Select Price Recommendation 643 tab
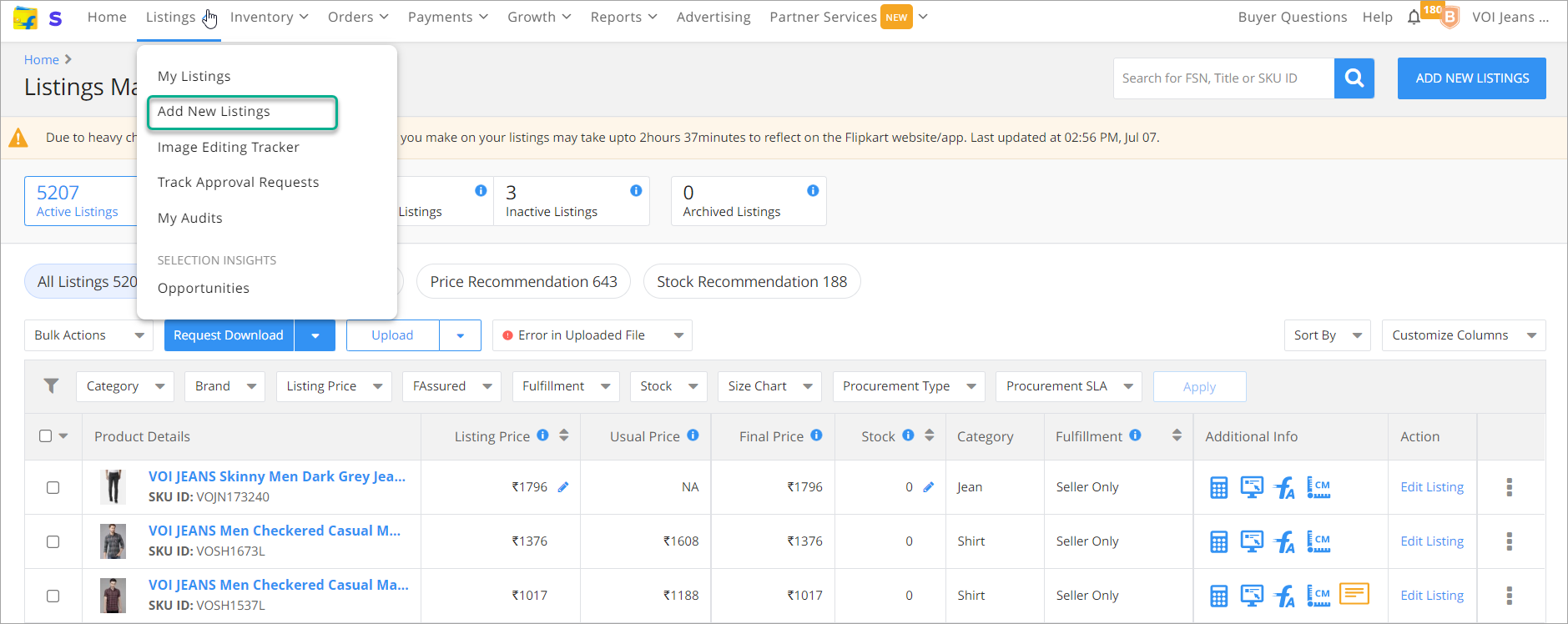 point(524,282)
